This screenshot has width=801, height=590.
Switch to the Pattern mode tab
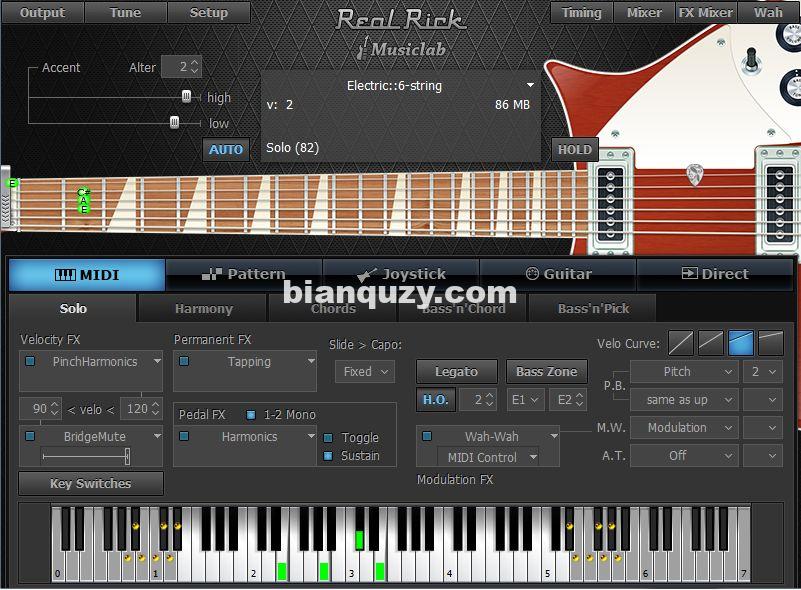point(244,274)
